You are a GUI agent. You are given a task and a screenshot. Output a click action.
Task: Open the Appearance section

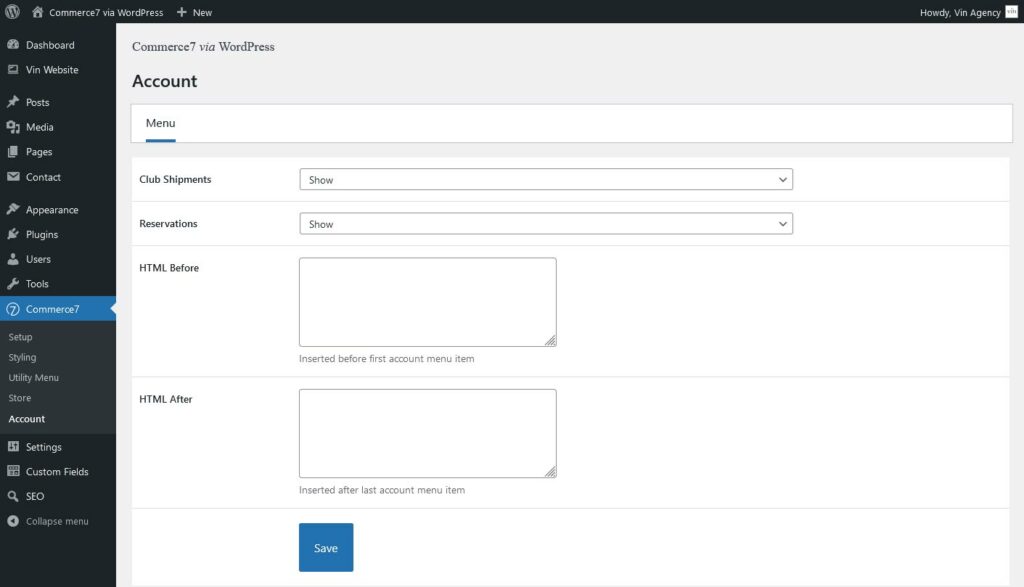pyautogui.click(x=54, y=209)
